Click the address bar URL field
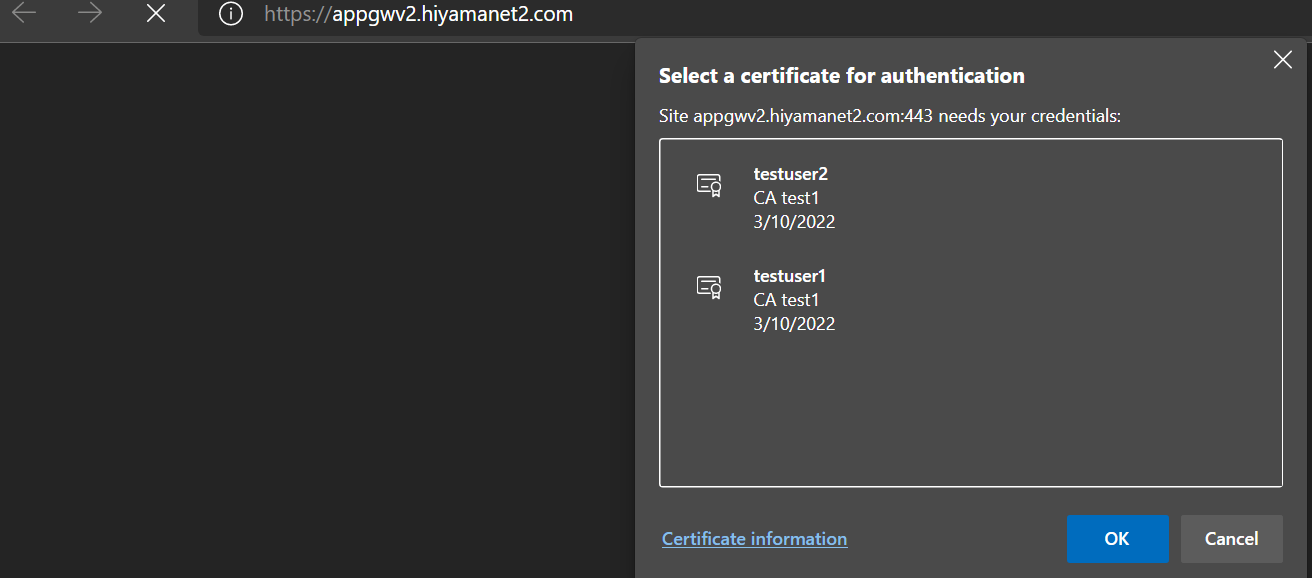Viewport: 1312px width, 578px height. point(755,15)
